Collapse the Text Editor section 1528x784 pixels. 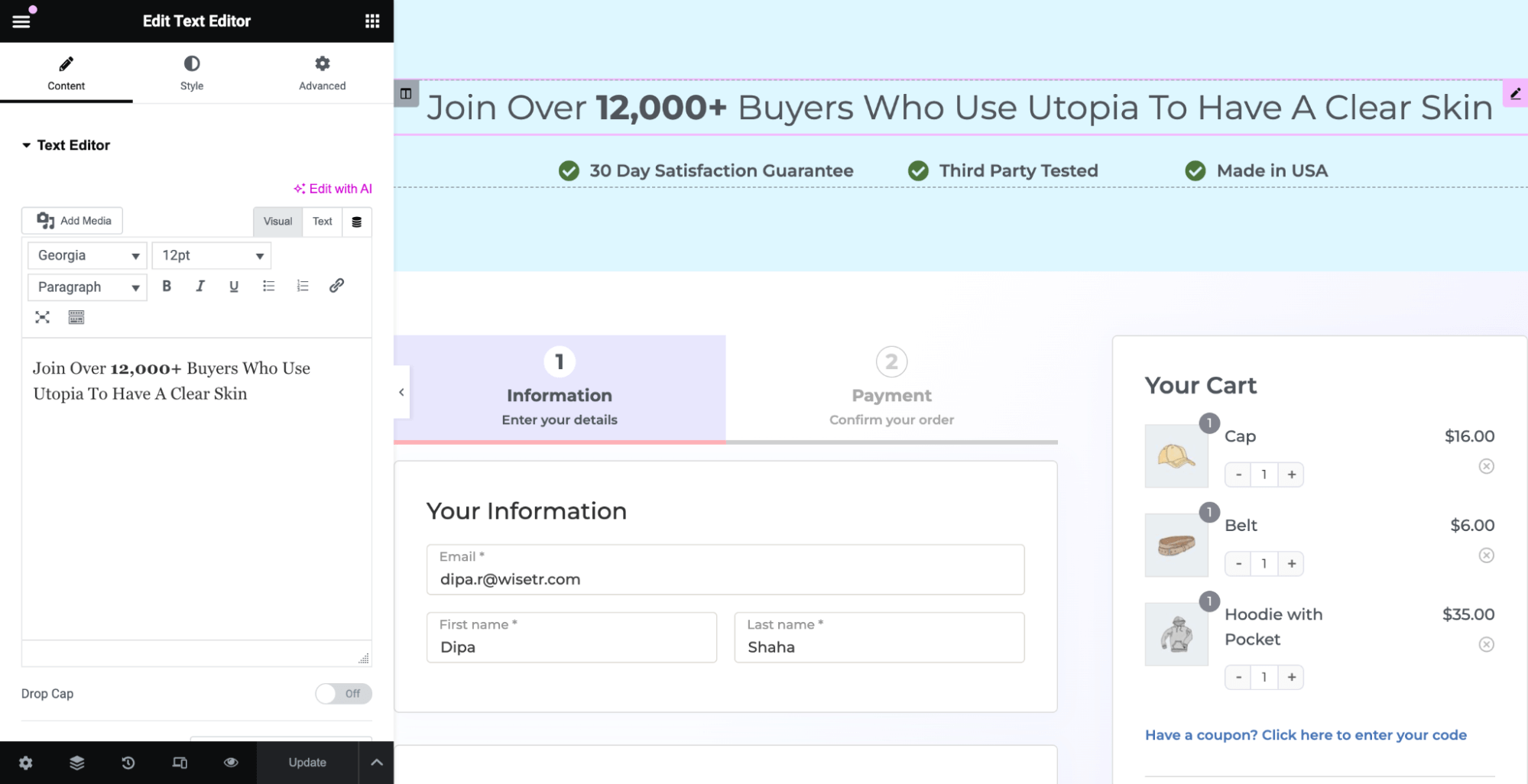tap(66, 145)
